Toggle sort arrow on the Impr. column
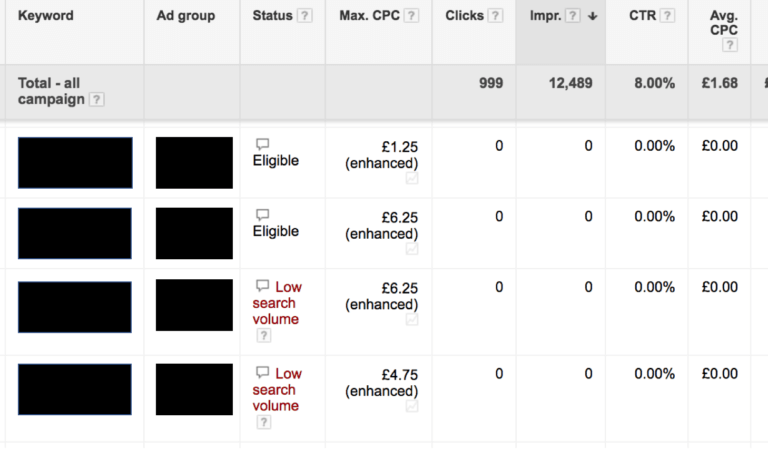The height and width of the screenshot is (449, 768). point(592,17)
